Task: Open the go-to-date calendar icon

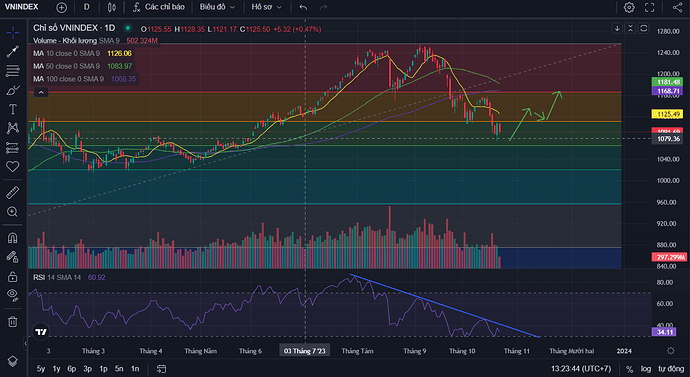Action: 161,369
